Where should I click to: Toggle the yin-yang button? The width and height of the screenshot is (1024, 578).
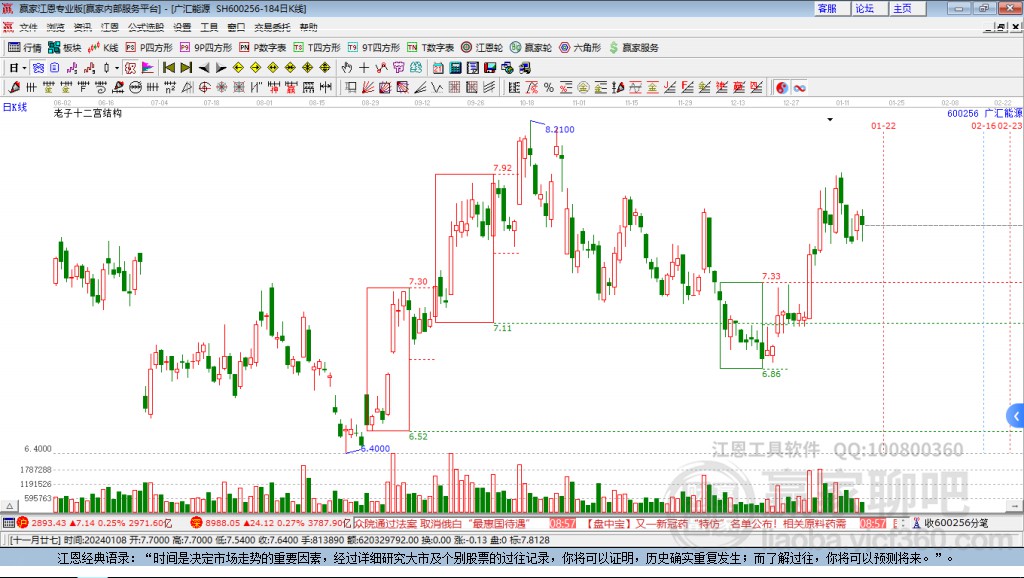pyautogui.click(x=782, y=88)
